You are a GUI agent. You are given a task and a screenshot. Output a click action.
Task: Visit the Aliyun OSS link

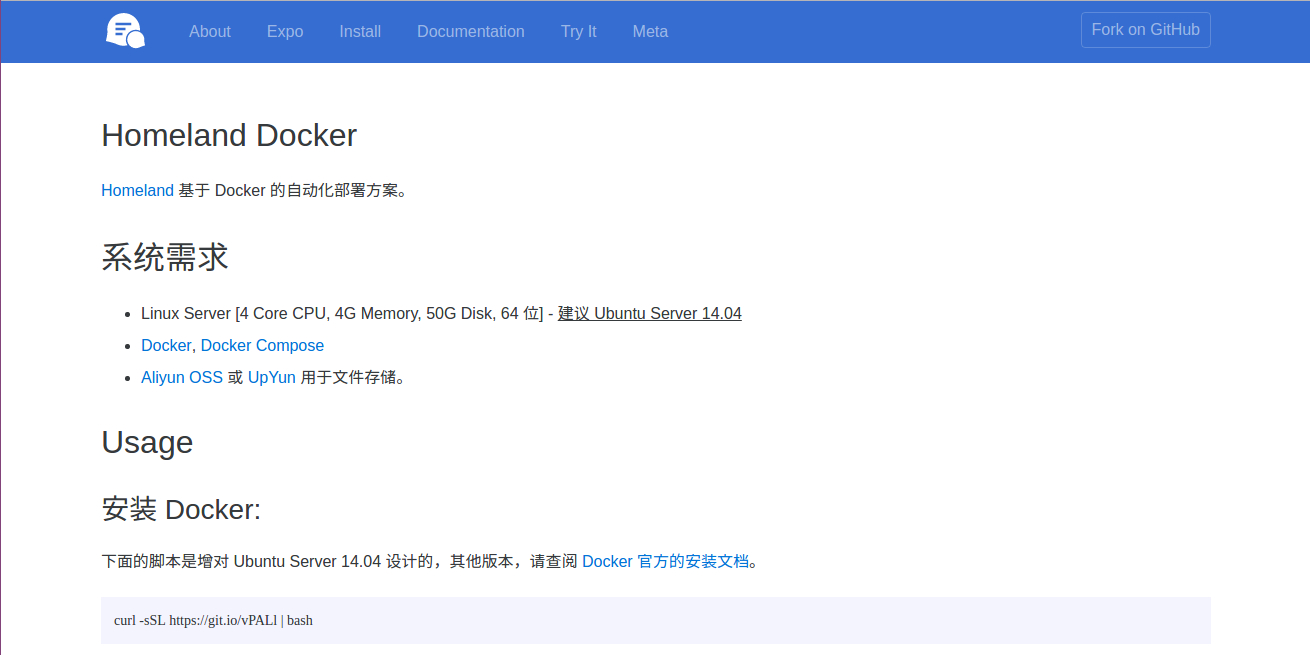coord(182,377)
